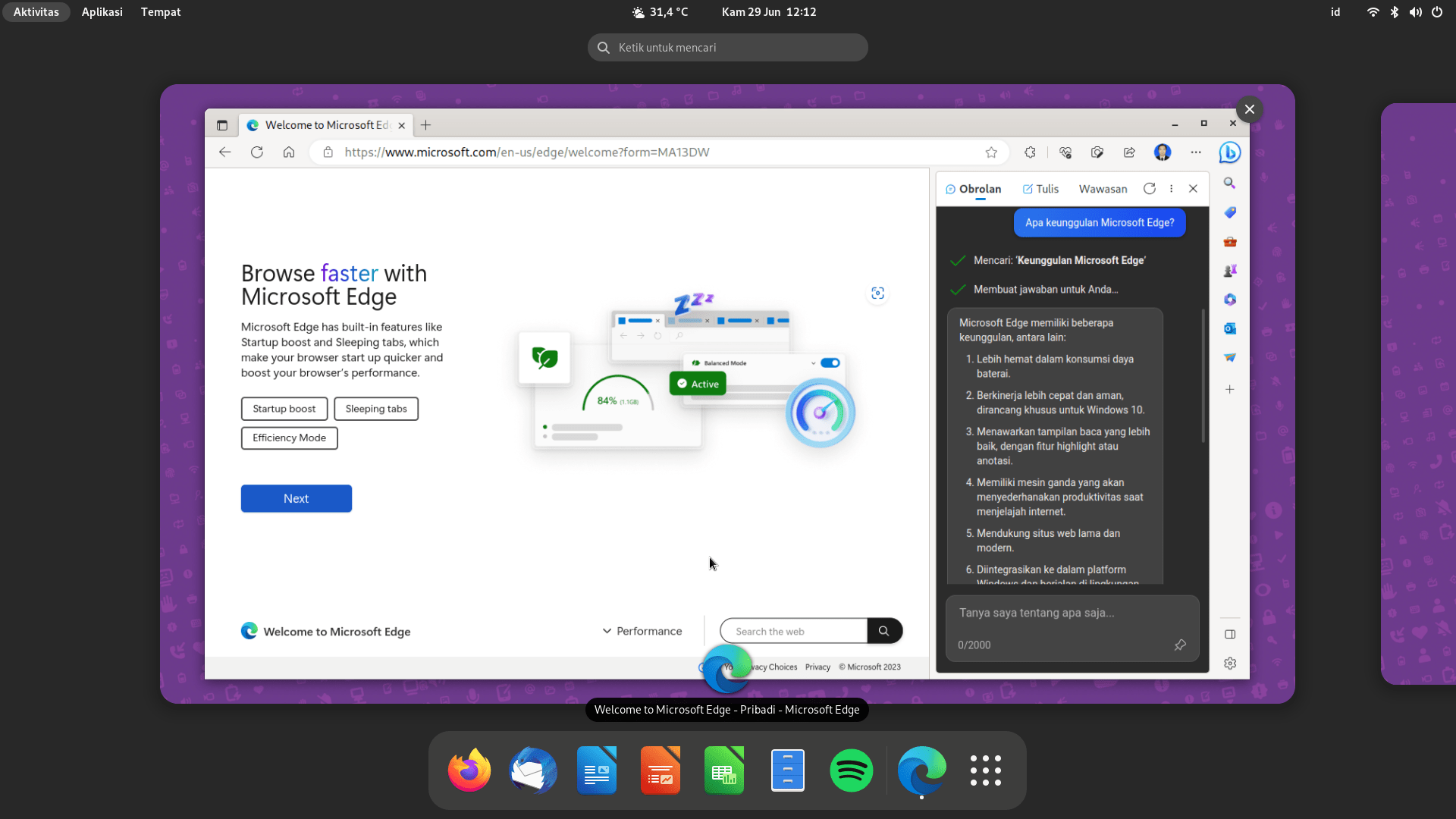Open the Tempat menu

(x=161, y=12)
